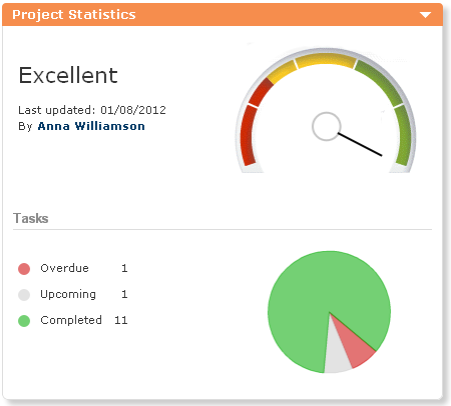
Task: Click the Upcoming gray legend dot
Action: [24, 295]
